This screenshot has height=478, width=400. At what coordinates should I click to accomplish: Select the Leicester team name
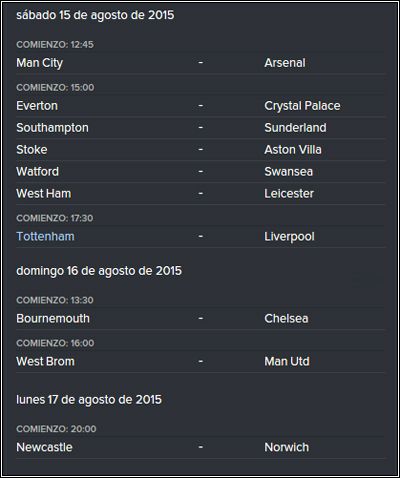pyautogui.click(x=289, y=194)
